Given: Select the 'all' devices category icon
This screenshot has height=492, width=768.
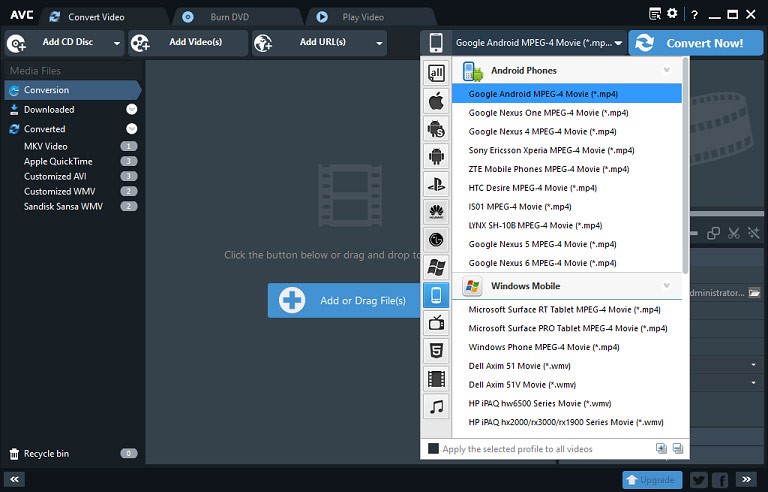Looking at the screenshot, I should (x=436, y=74).
